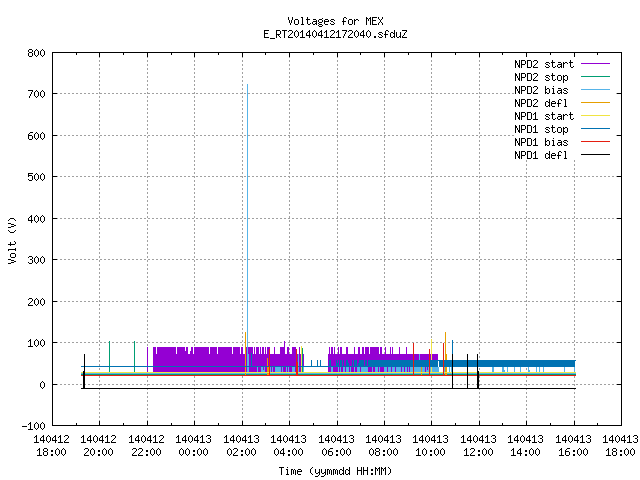Click the 500 y-axis tick label
Viewport: 640px width, 480px height.
tap(36, 177)
